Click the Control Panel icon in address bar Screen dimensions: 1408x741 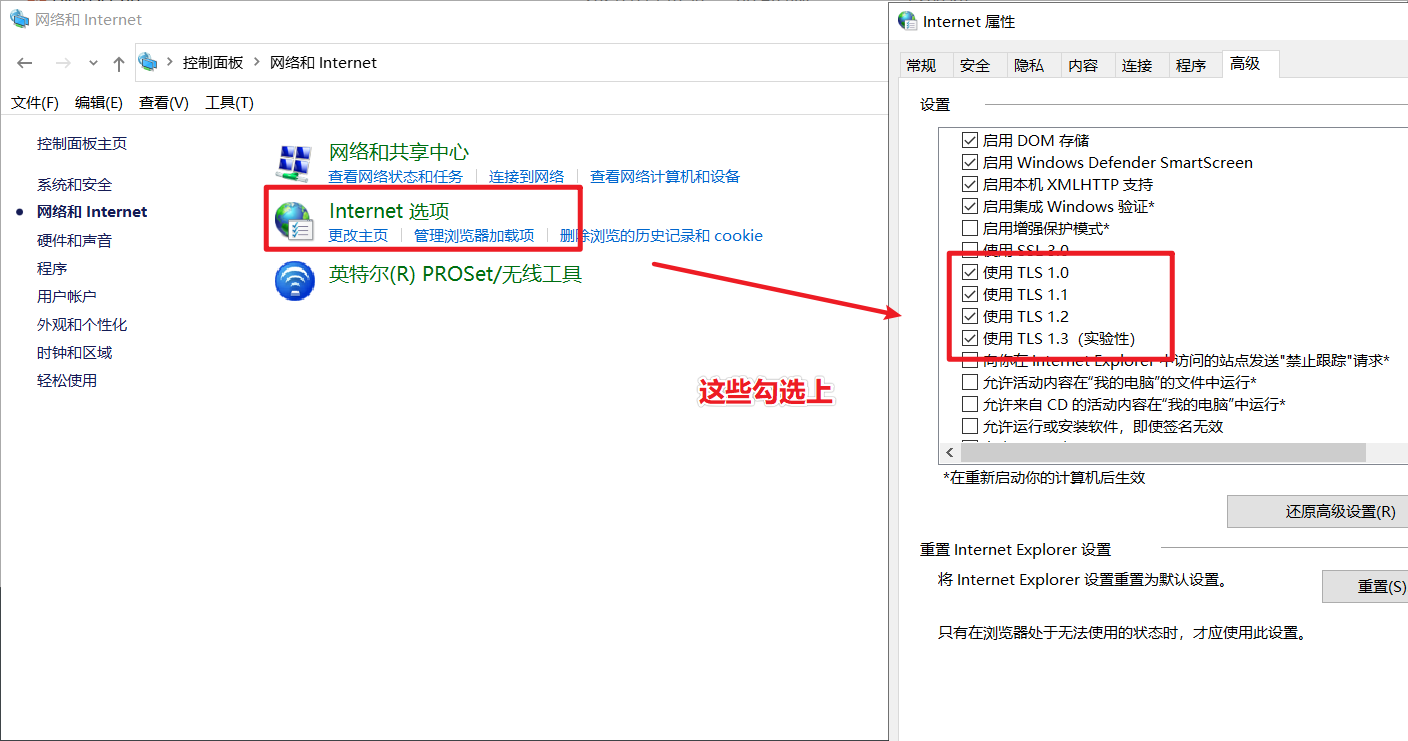148,62
